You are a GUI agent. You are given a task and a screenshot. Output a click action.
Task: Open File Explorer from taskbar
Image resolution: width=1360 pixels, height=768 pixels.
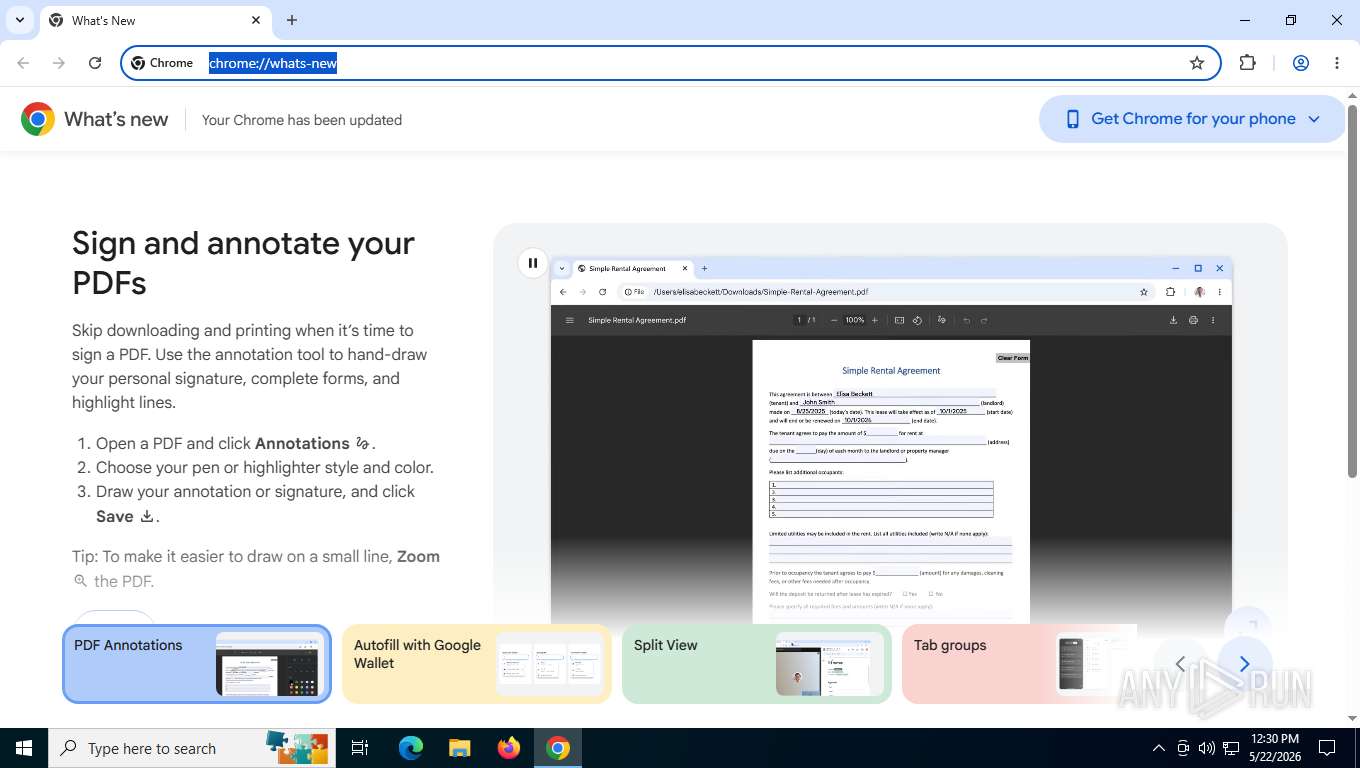460,748
